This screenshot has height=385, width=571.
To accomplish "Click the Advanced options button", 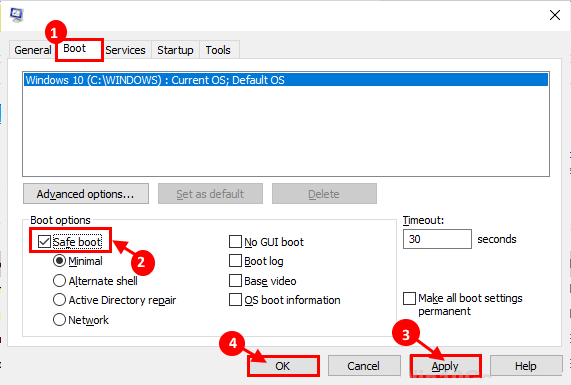I will (86, 194).
